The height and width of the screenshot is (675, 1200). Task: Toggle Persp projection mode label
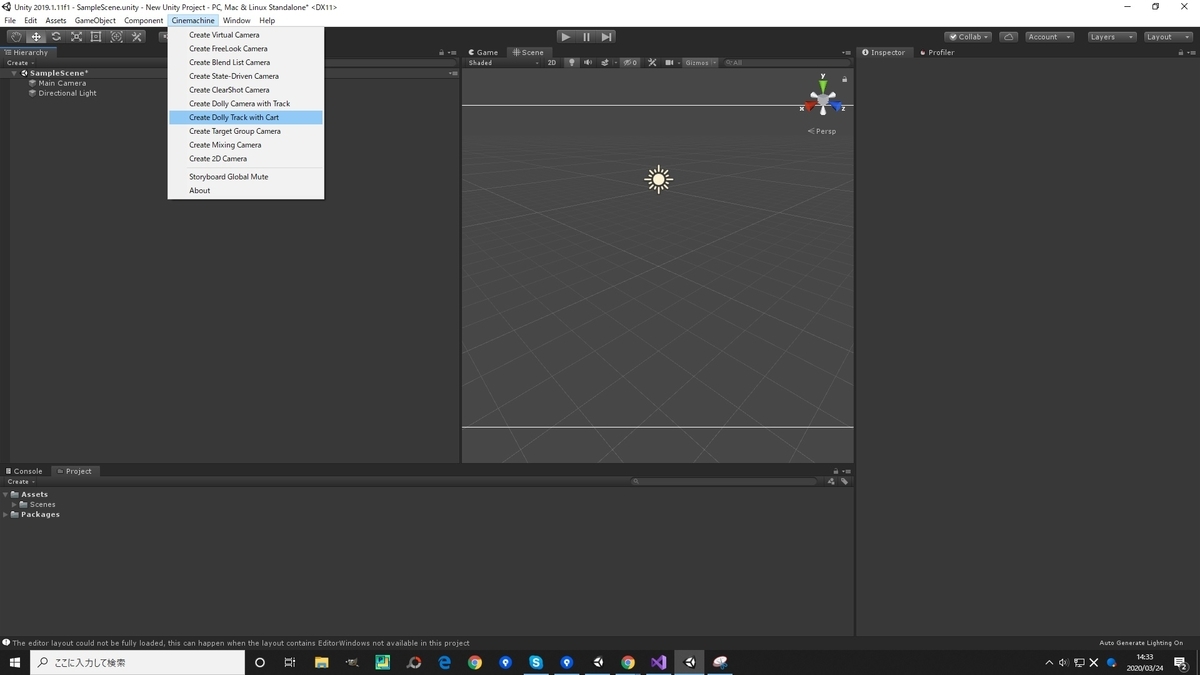pyautogui.click(x=822, y=131)
